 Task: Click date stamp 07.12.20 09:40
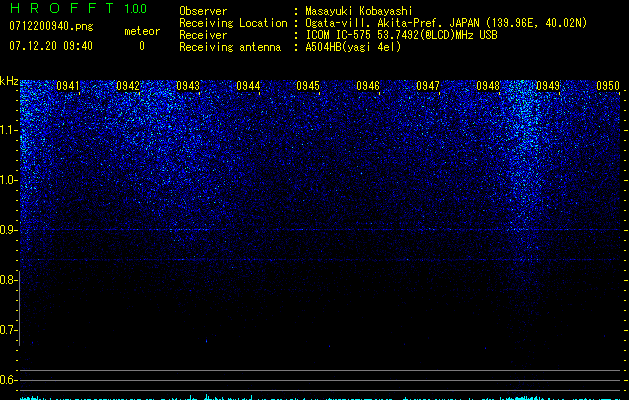tap(51, 46)
